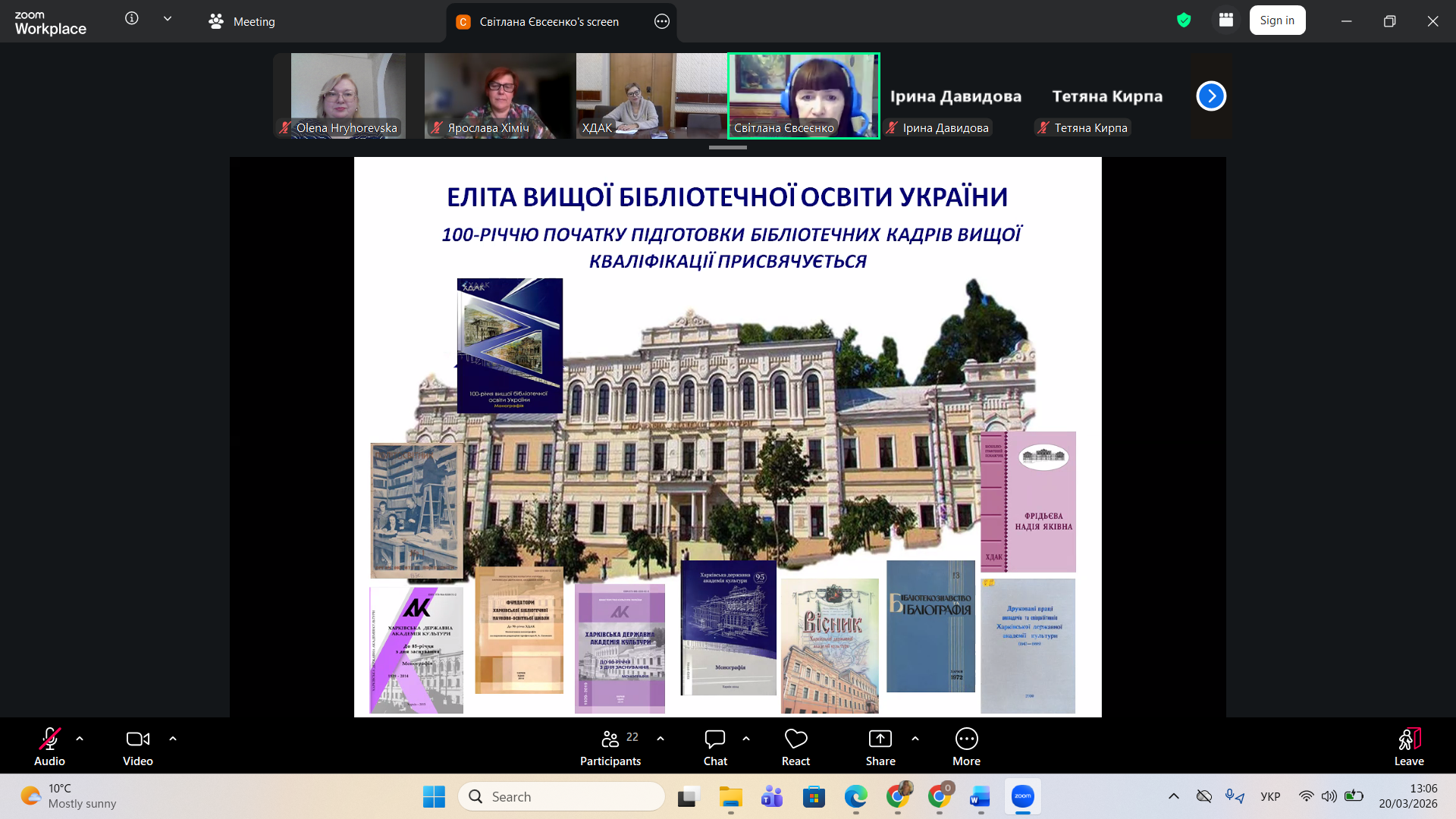Click the Sign in button
The width and height of the screenshot is (1456, 819).
[x=1277, y=20]
